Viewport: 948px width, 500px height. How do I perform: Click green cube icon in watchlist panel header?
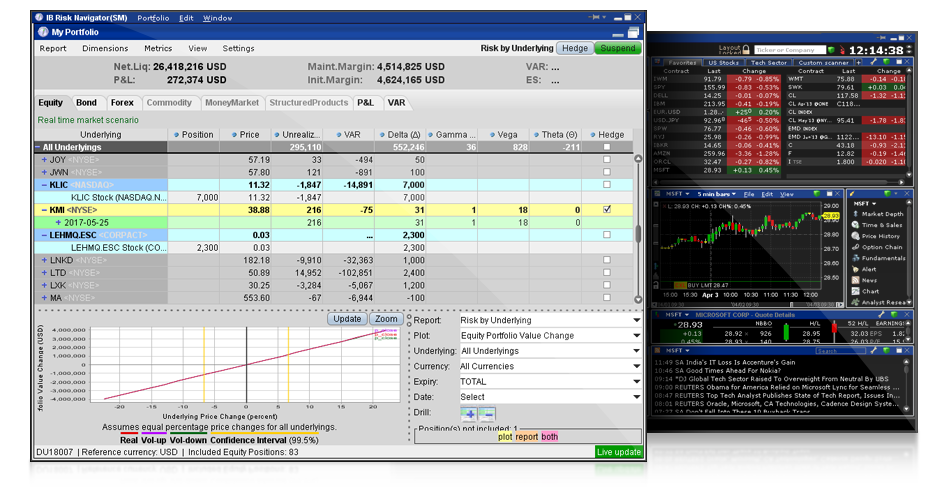886,62
